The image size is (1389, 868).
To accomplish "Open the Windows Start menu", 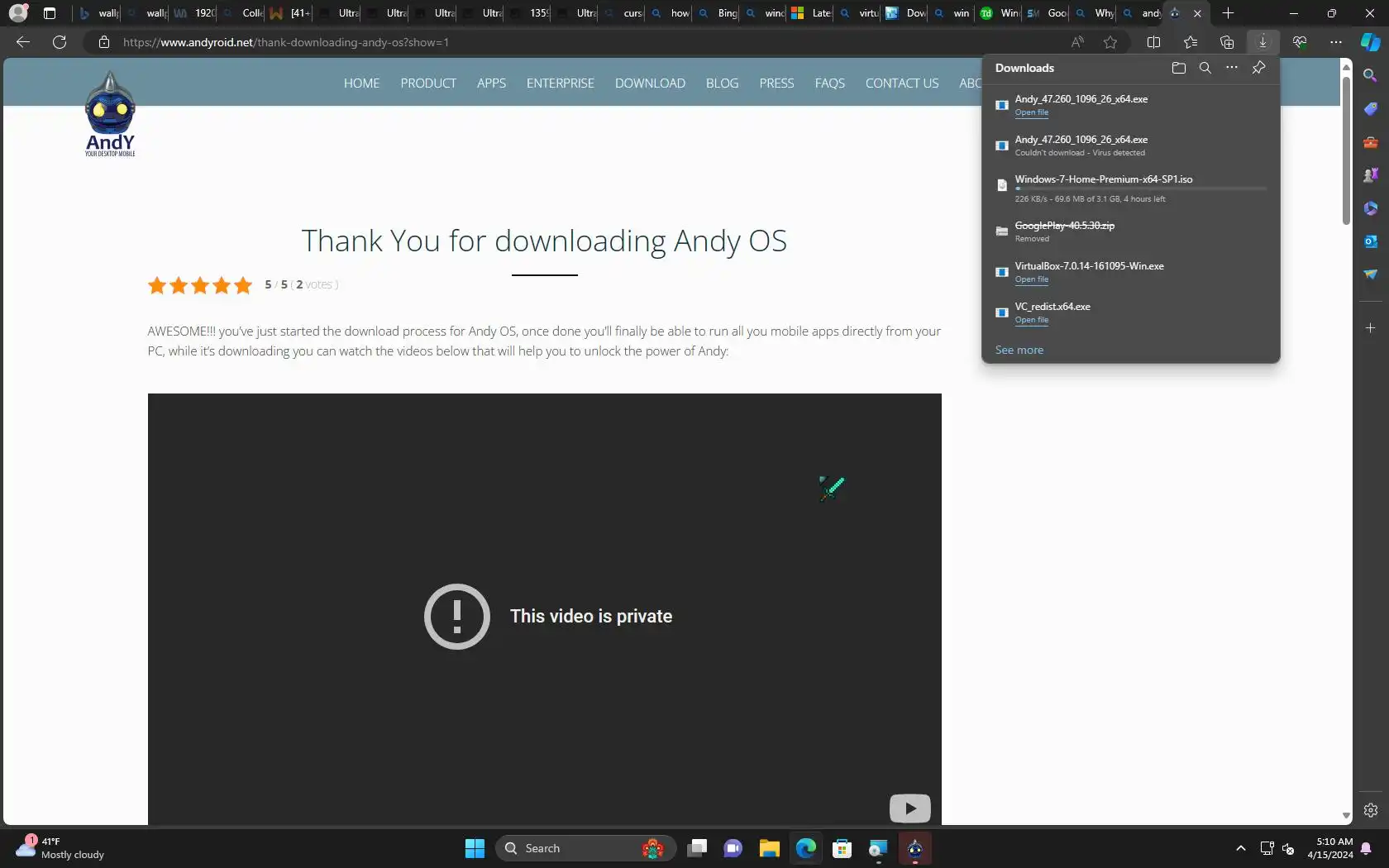I will (x=475, y=848).
